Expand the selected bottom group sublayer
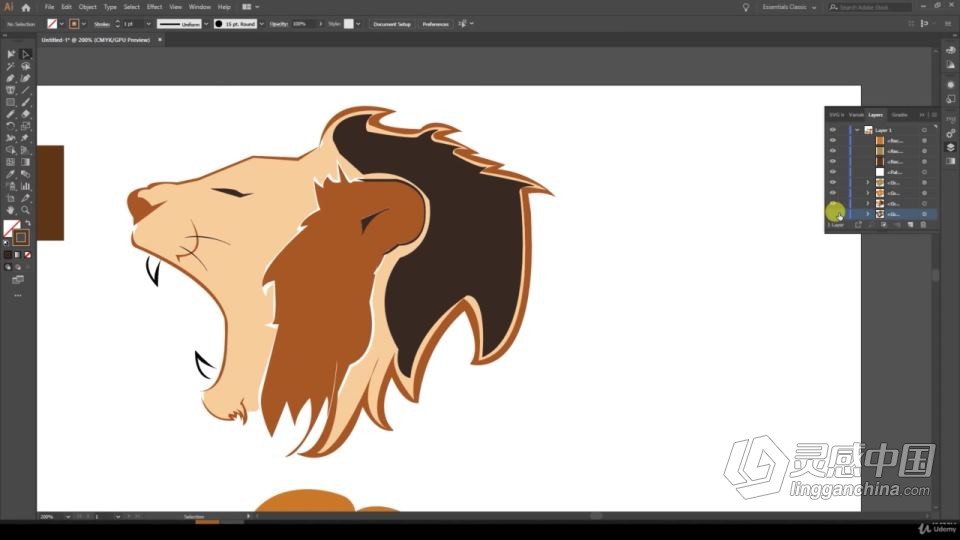This screenshot has height=540, width=960. [868, 214]
